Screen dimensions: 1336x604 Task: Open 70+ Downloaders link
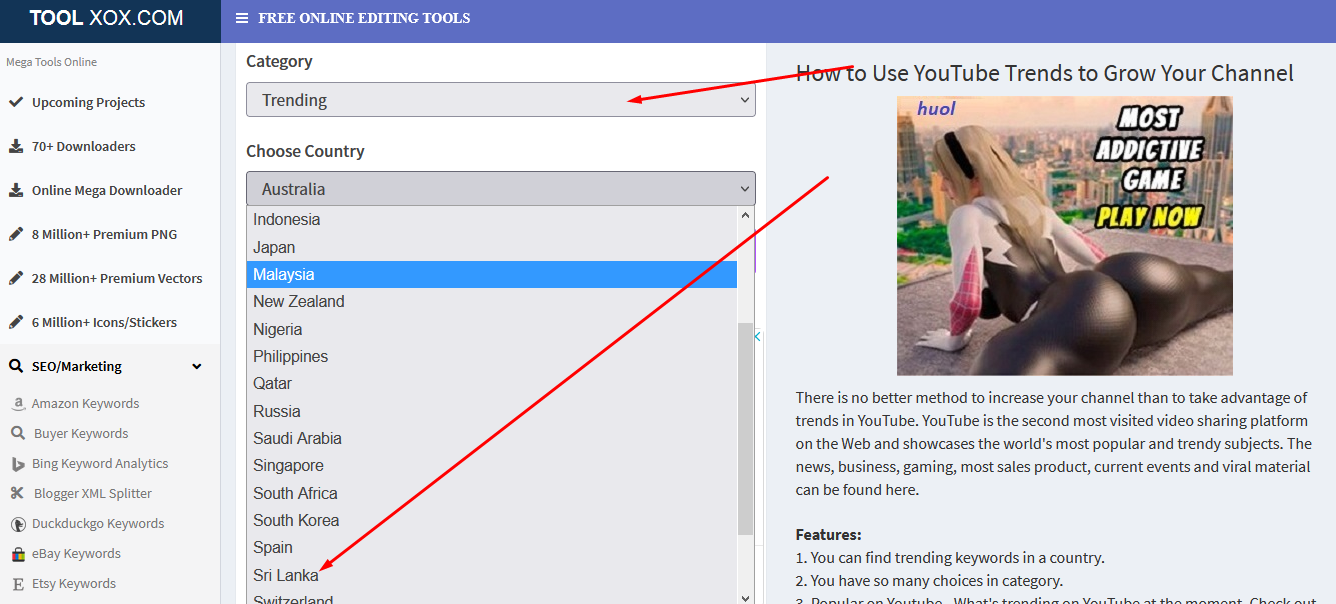point(83,146)
